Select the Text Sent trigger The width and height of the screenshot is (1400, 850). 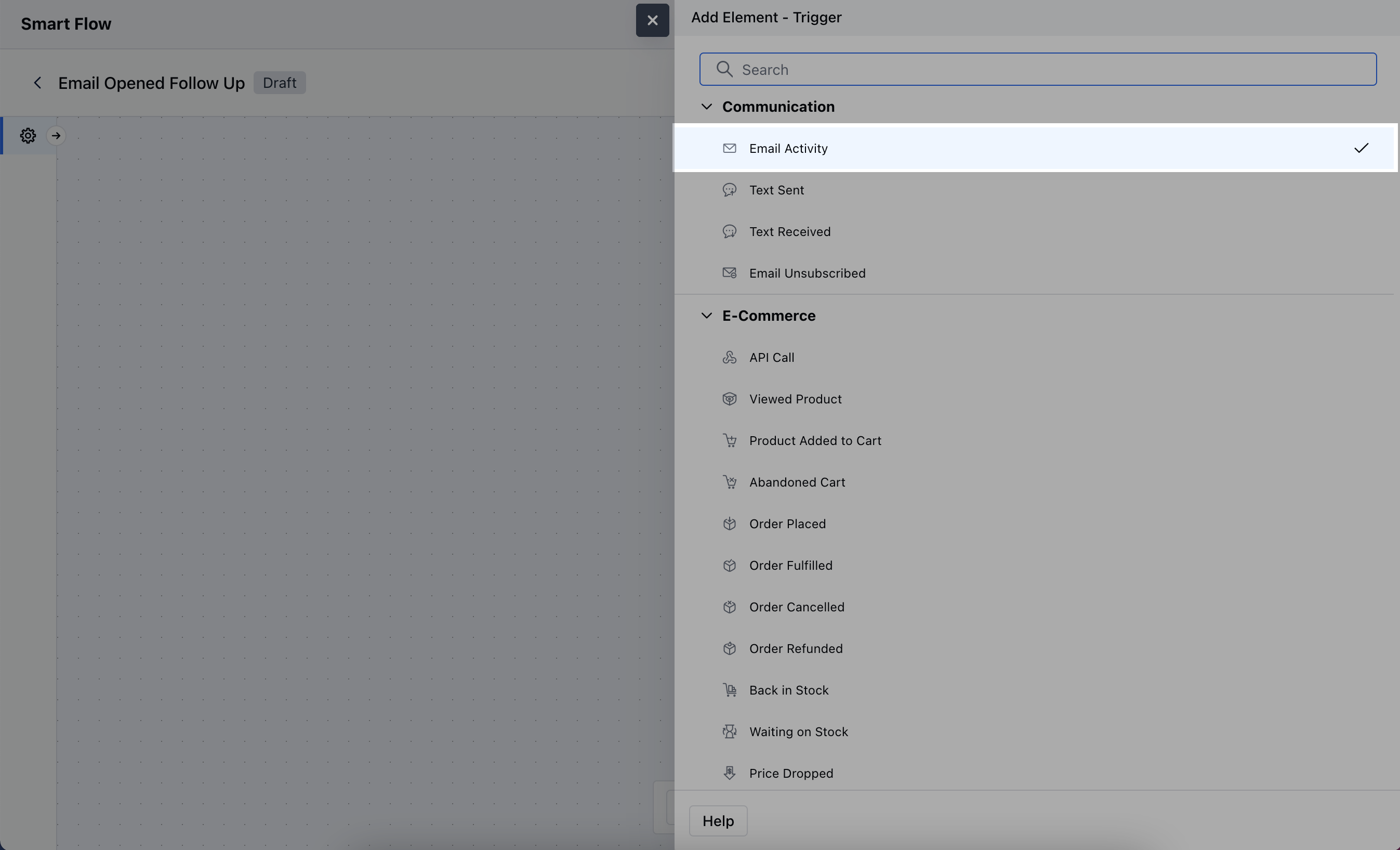click(x=776, y=190)
